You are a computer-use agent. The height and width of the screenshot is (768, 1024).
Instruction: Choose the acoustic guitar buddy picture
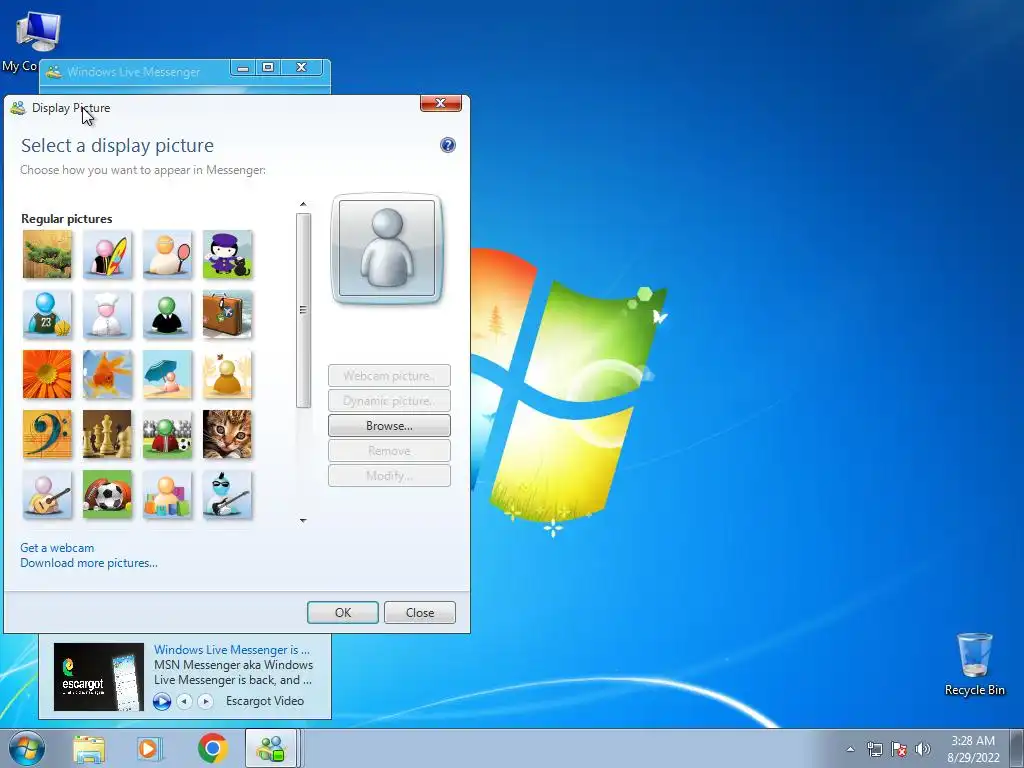tap(47, 495)
